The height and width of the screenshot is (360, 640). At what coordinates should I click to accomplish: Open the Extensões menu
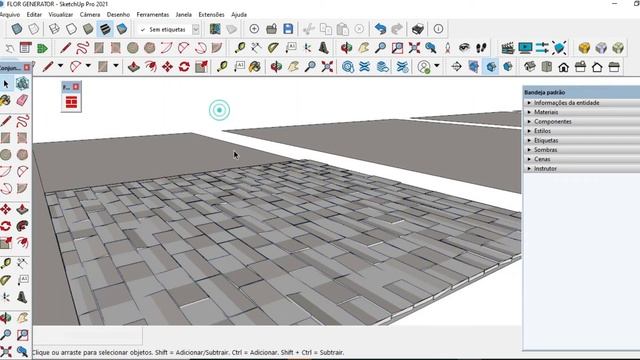pos(211,14)
